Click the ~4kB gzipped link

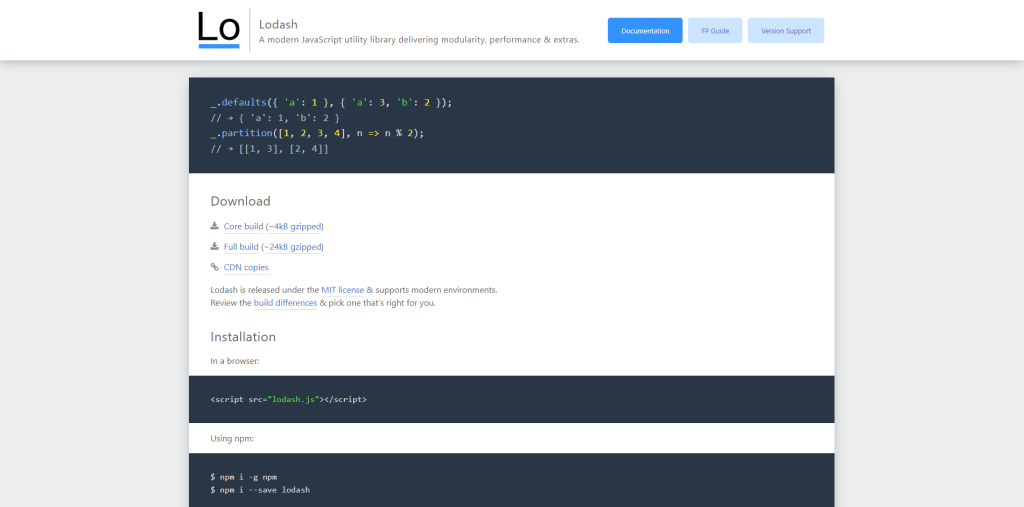click(x=295, y=227)
